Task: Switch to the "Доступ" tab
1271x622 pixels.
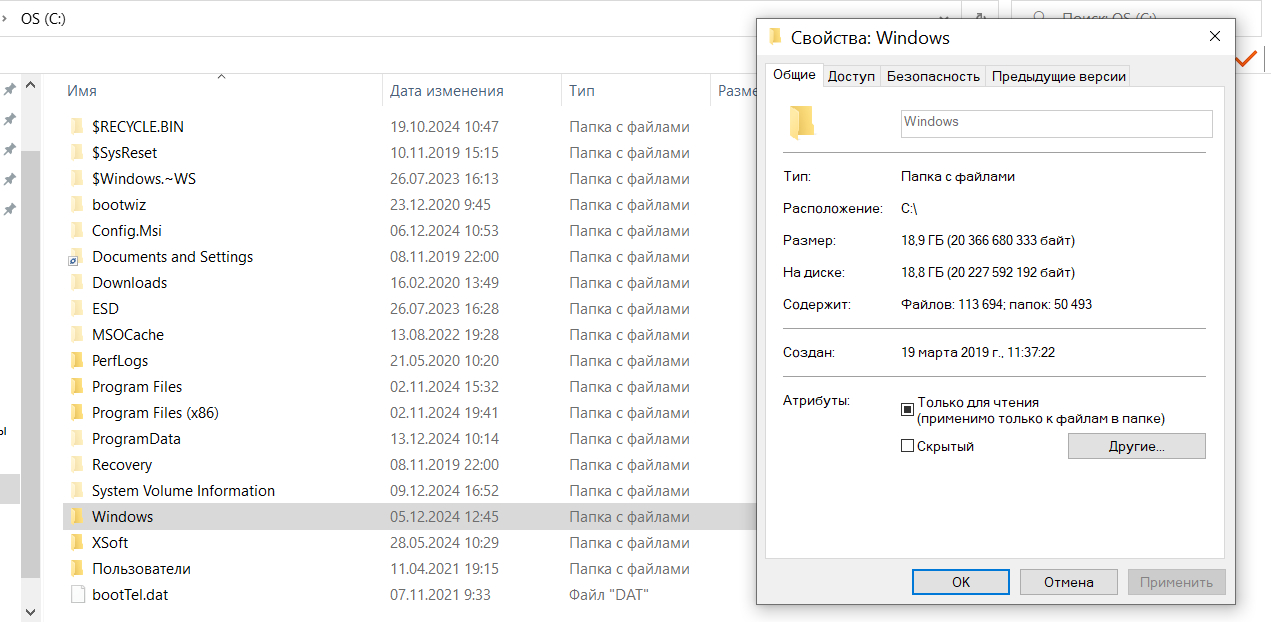Action: click(x=851, y=76)
